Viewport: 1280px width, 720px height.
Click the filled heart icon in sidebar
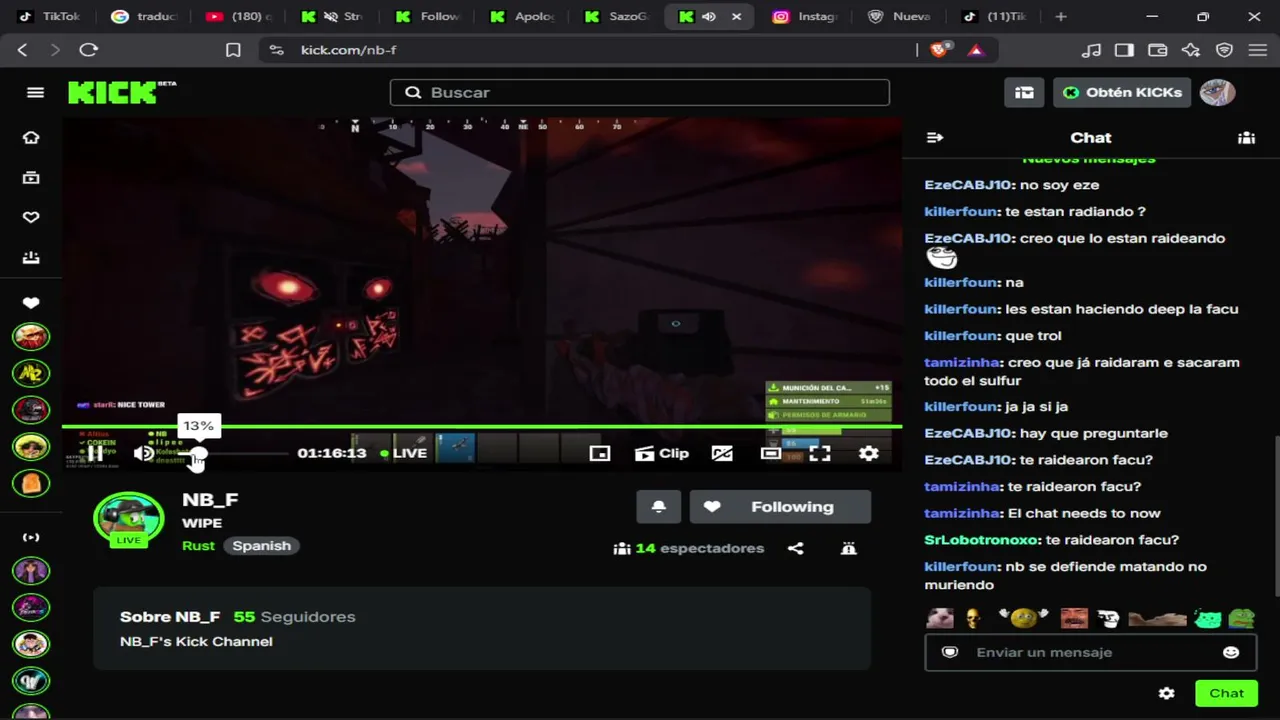31,303
